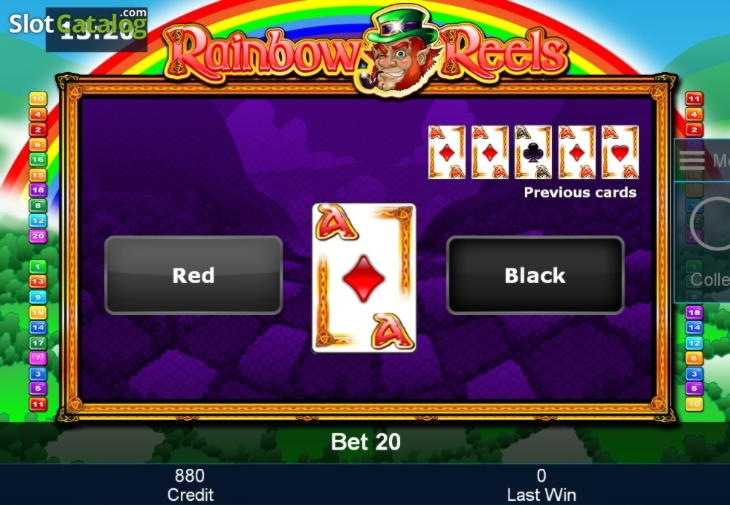Choose the Black gamble button

[535, 275]
